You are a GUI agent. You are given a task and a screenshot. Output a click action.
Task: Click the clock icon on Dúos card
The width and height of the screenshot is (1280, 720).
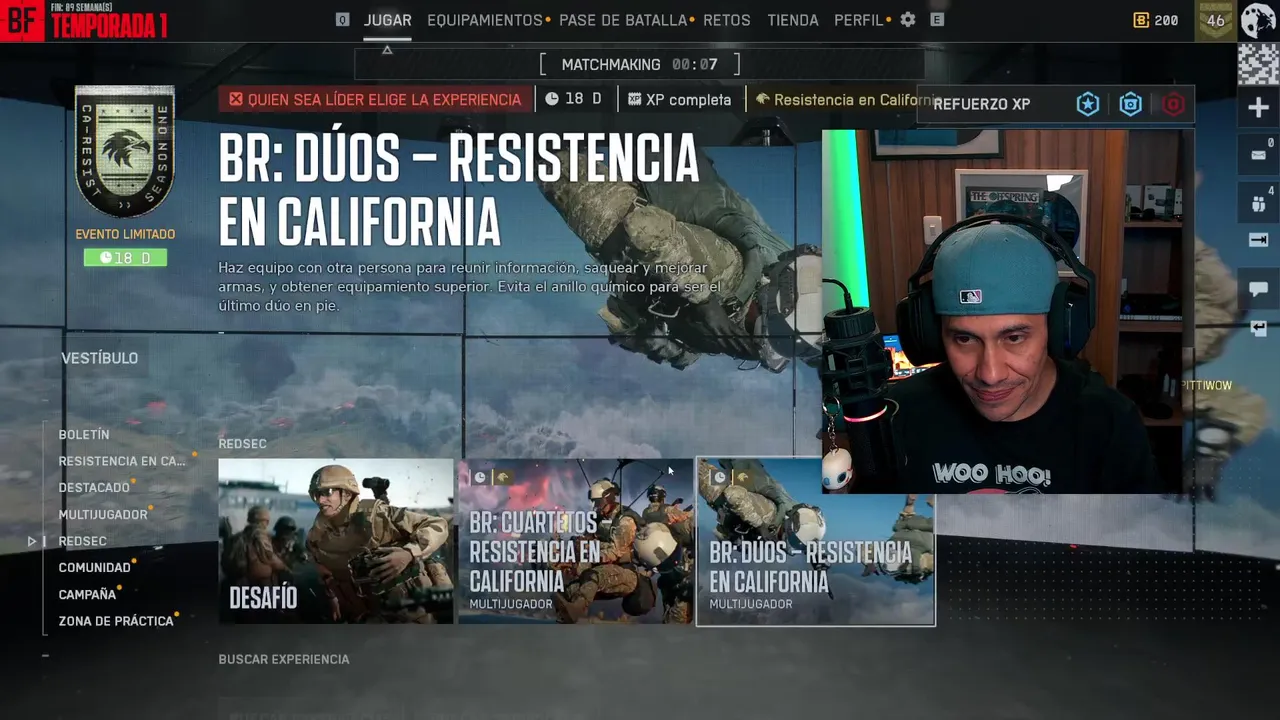719,477
